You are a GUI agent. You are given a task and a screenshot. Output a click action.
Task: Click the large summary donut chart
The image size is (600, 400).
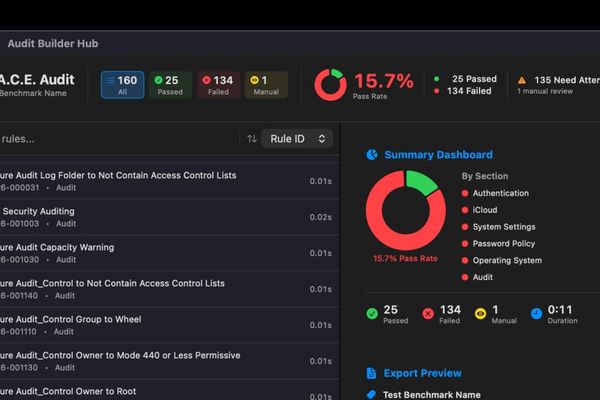[406, 211]
